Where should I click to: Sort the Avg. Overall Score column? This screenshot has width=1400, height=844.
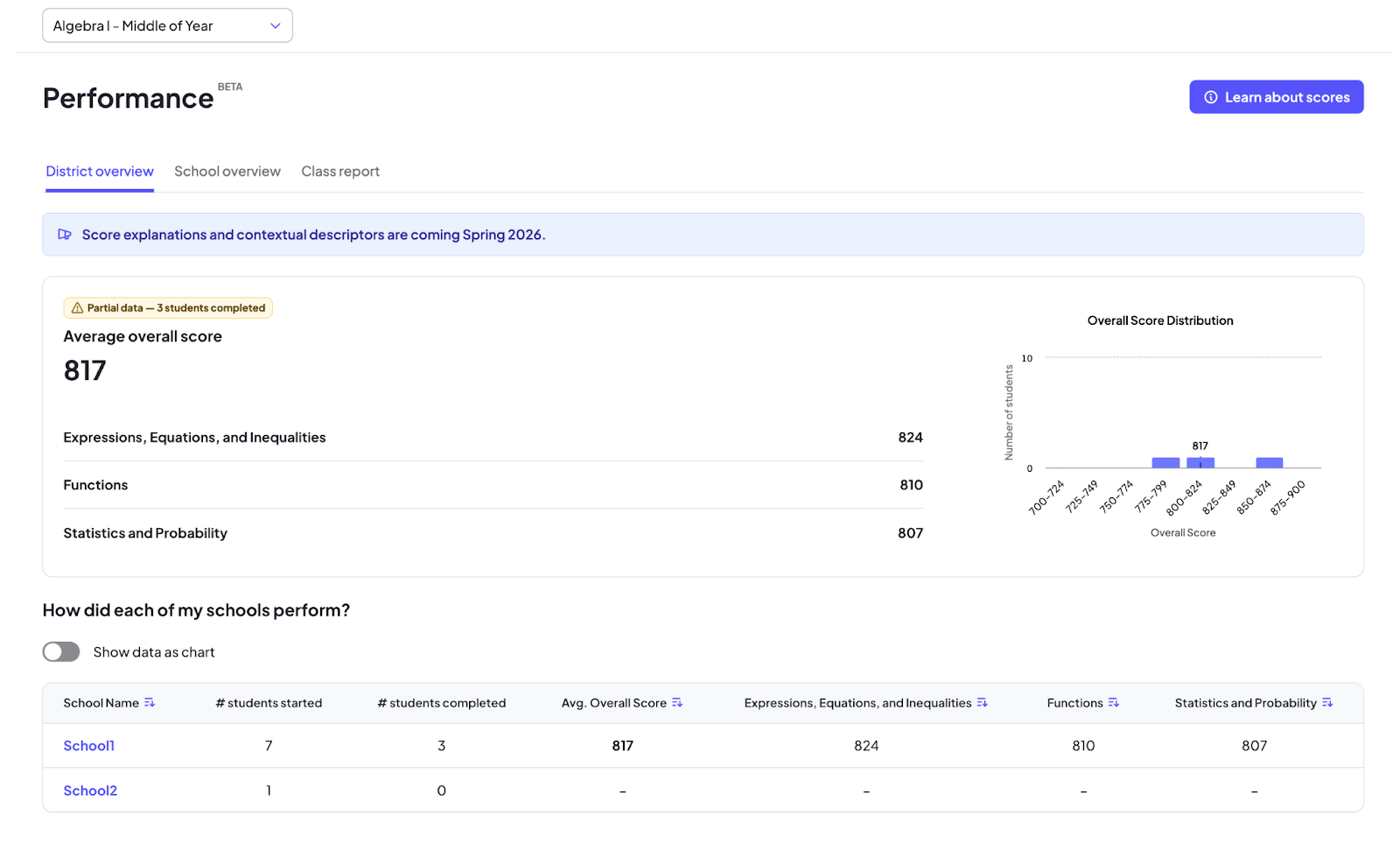(x=678, y=702)
